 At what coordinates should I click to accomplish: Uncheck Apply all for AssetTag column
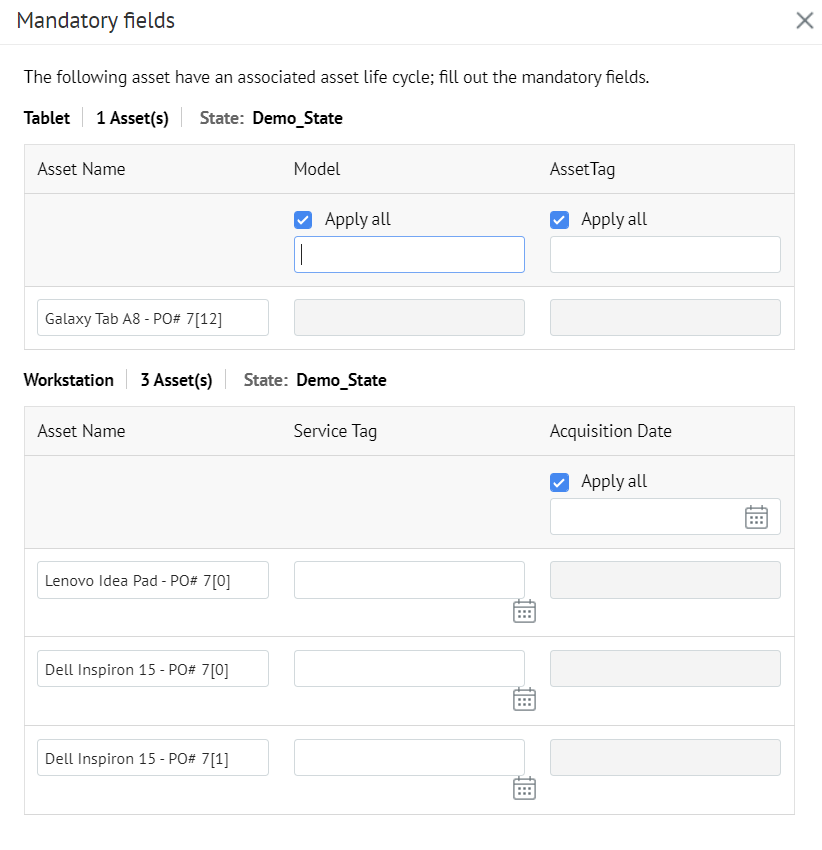tap(560, 220)
